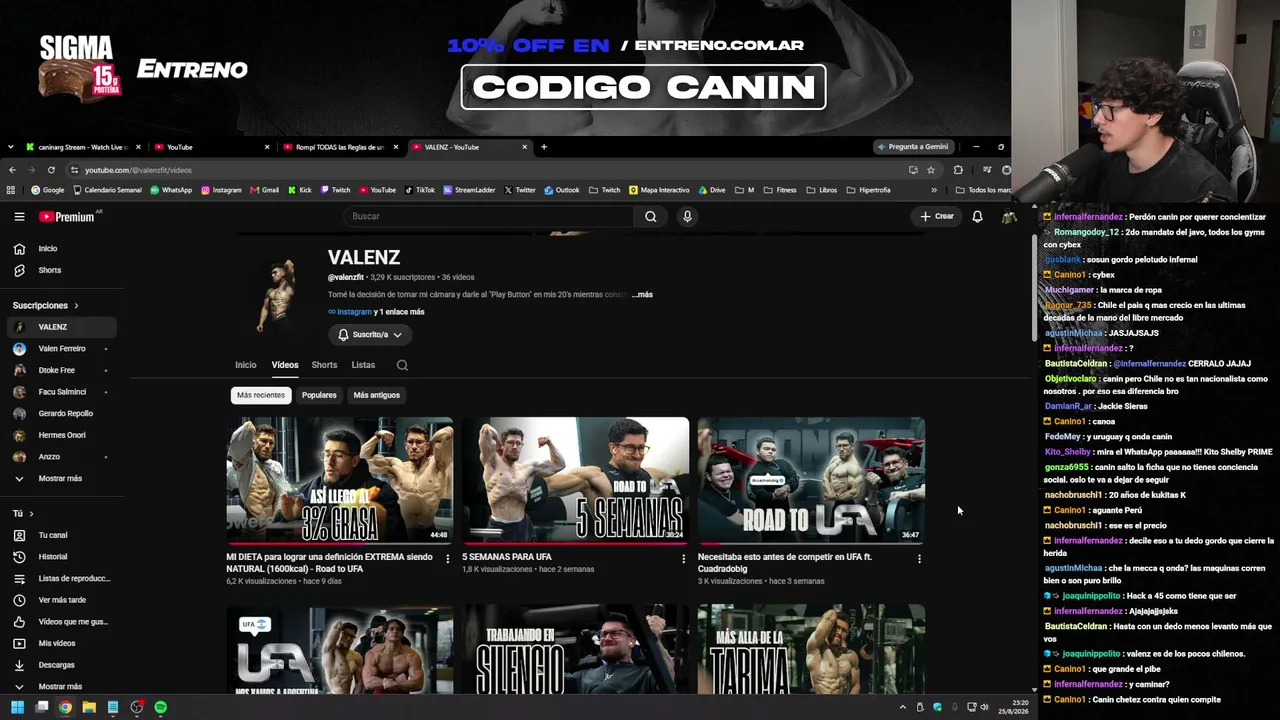Image resolution: width=1280 pixels, height=720 pixels.
Task: Open the Suscrito/a subscription dropdown
Action: coord(369,335)
